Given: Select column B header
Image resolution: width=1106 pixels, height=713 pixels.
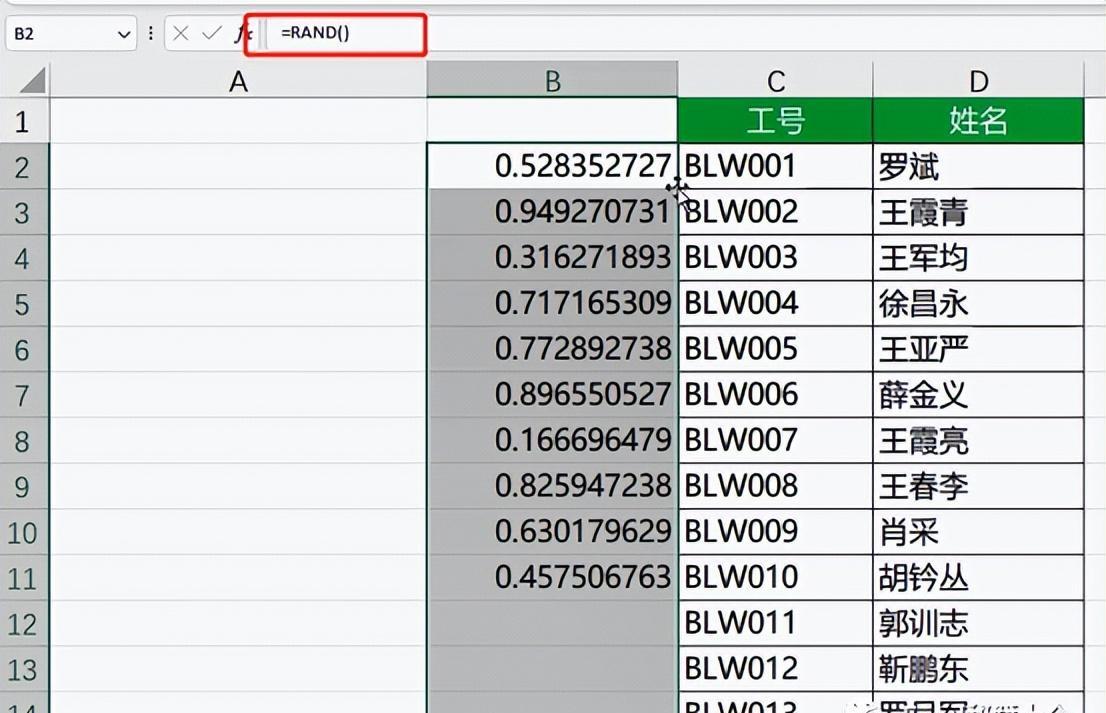Looking at the screenshot, I should (x=552, y=80).
